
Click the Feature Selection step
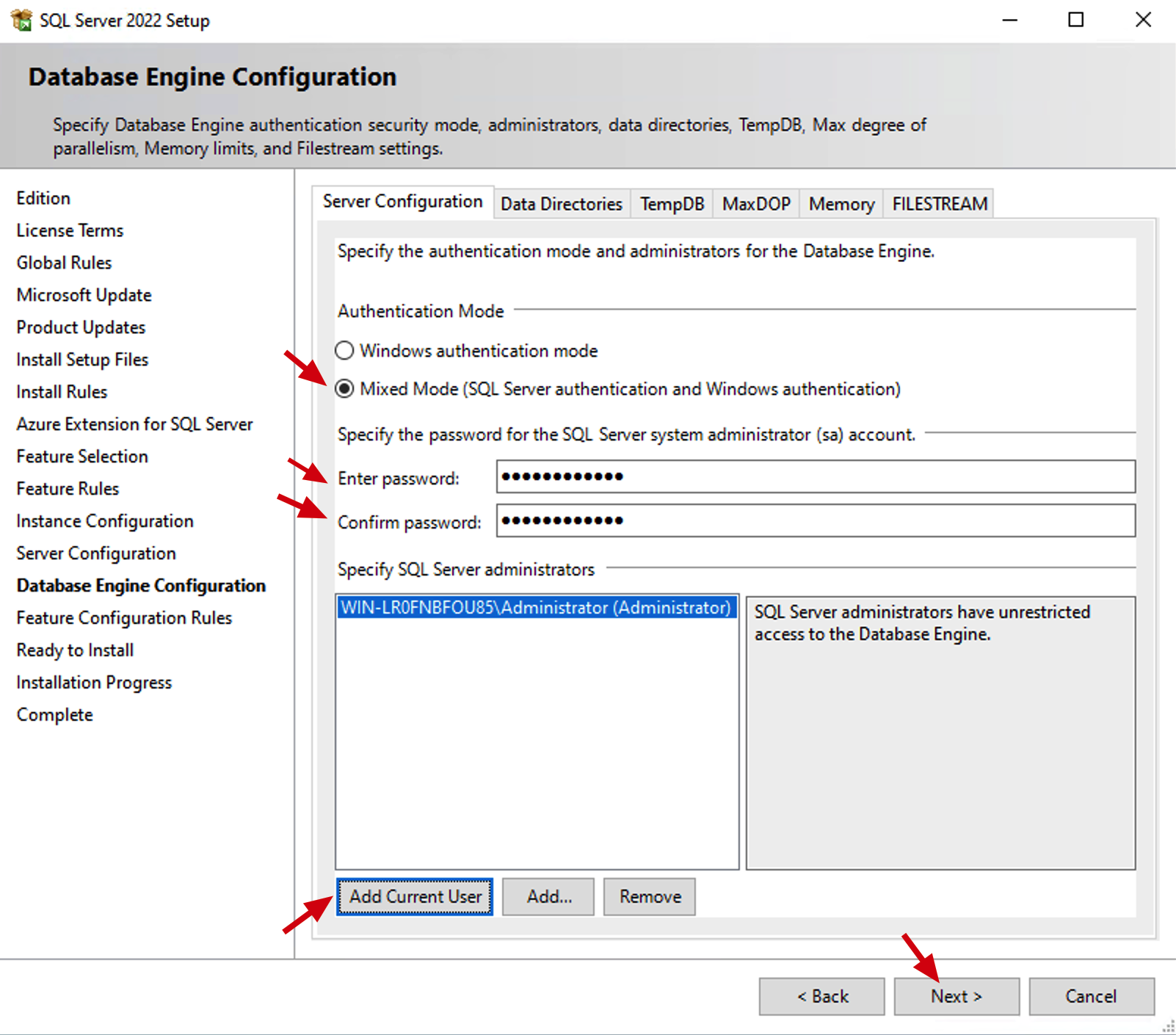tap(83, 457)
